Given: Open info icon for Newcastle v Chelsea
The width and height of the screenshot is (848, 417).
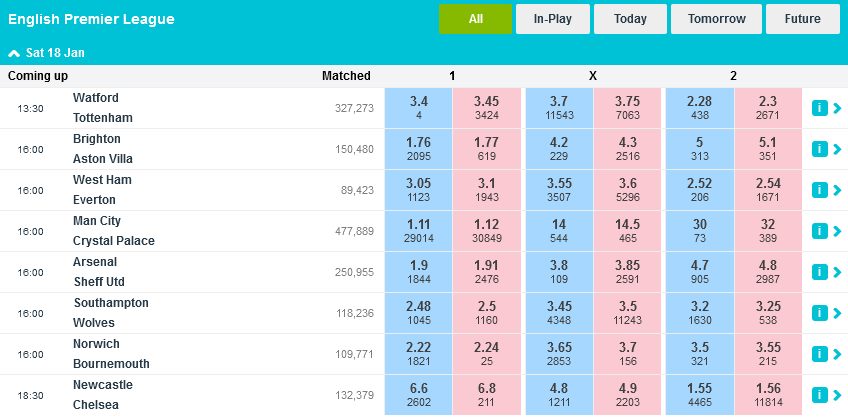Looking at the screenshot, I should click(x=819, y=395).
